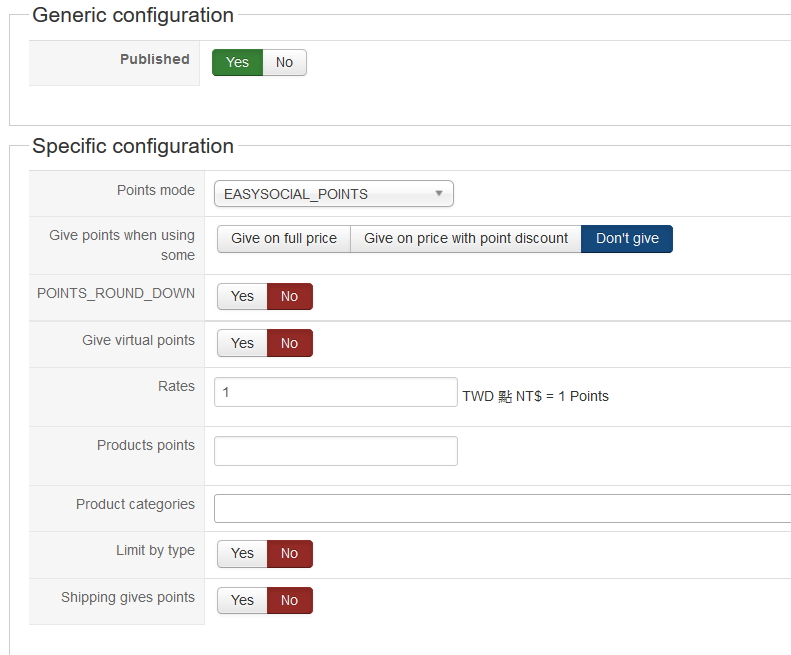Enable Limit by type with Yes
This screenshot has height=655, width=791.
point(242,553)
